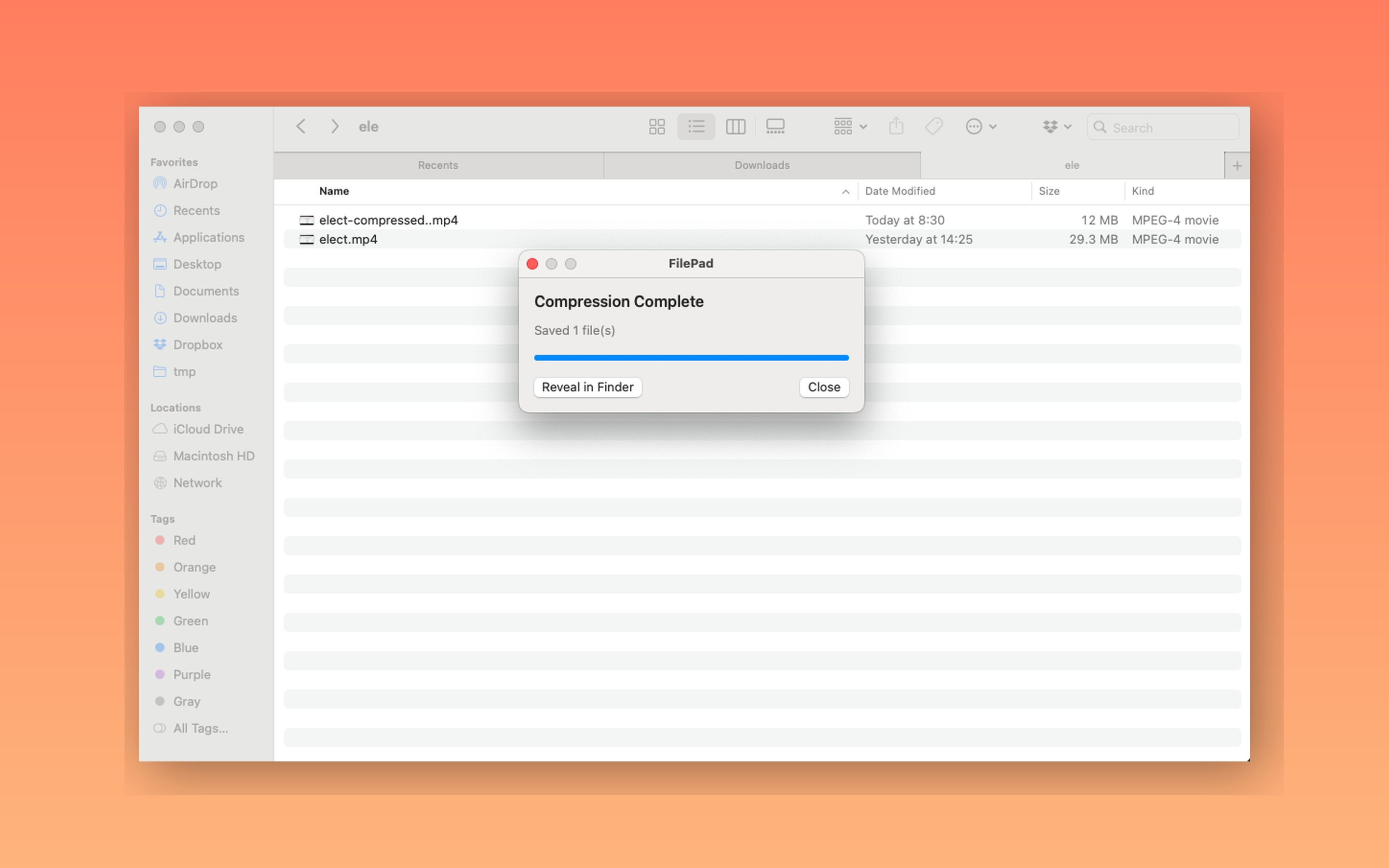Switch to the Downloads tab
This screenshot has width=1389, height=868.
point(762,165)
